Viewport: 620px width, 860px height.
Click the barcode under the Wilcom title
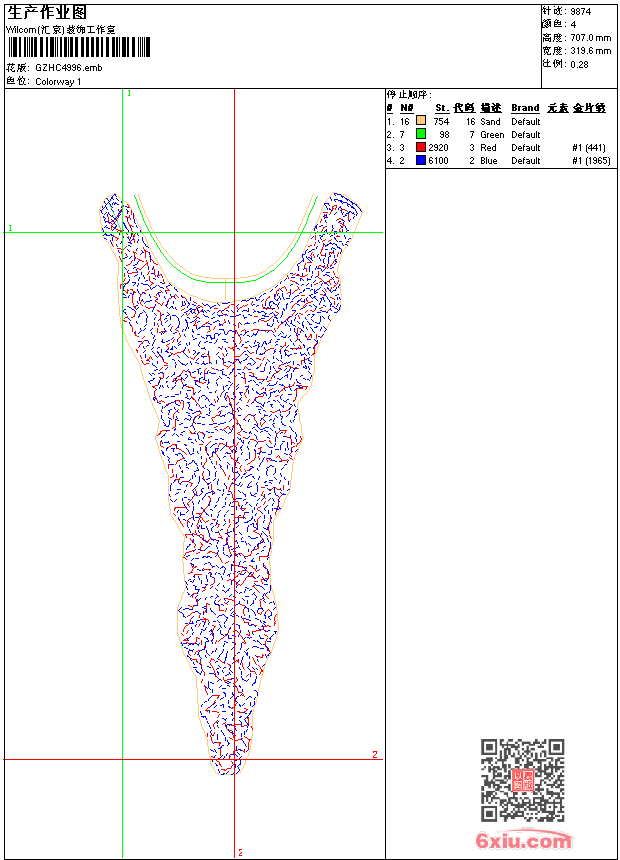(x=79, y=47)
